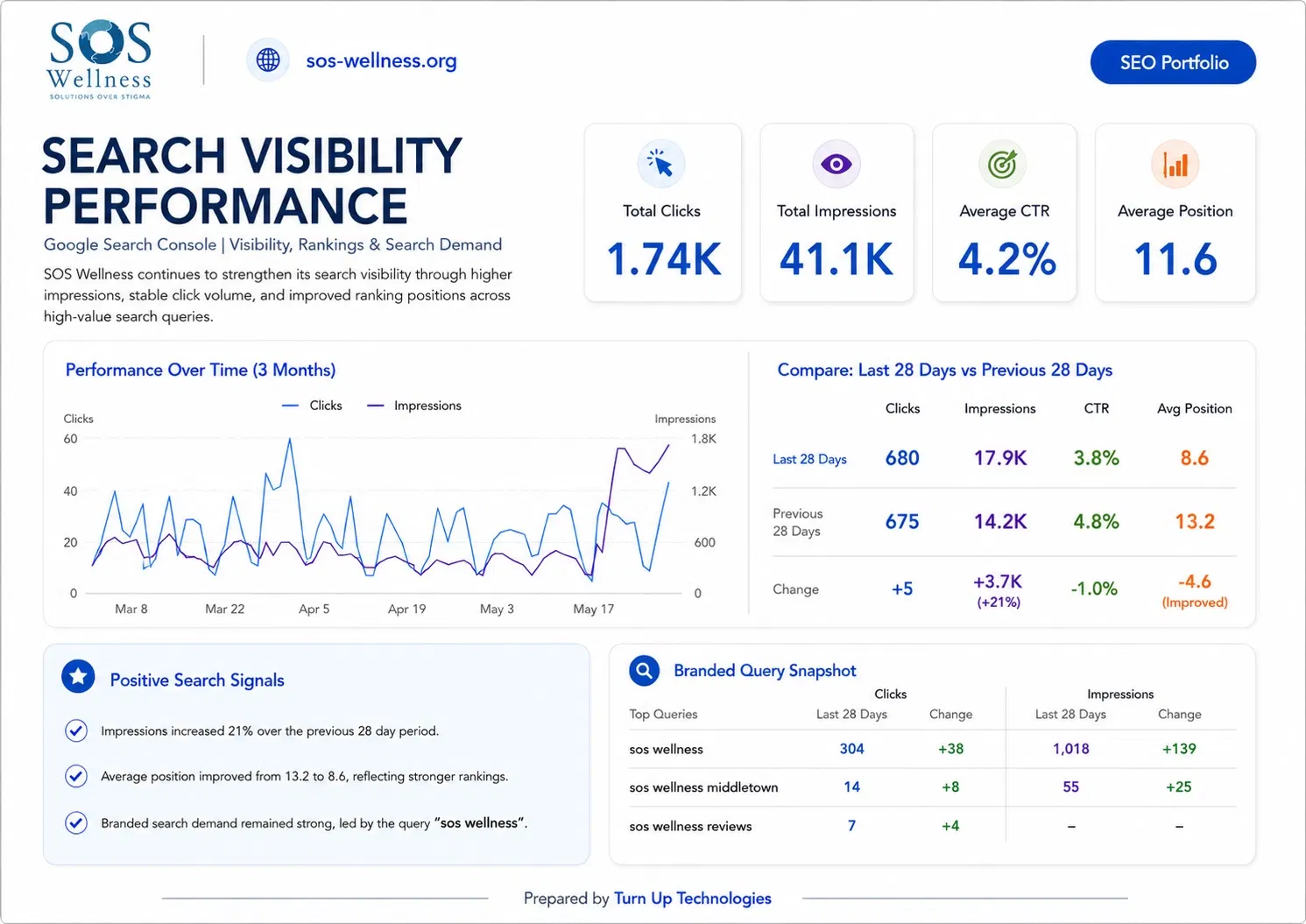
Task: Open the sos-wellness.org link
Action: click(381, 60)
